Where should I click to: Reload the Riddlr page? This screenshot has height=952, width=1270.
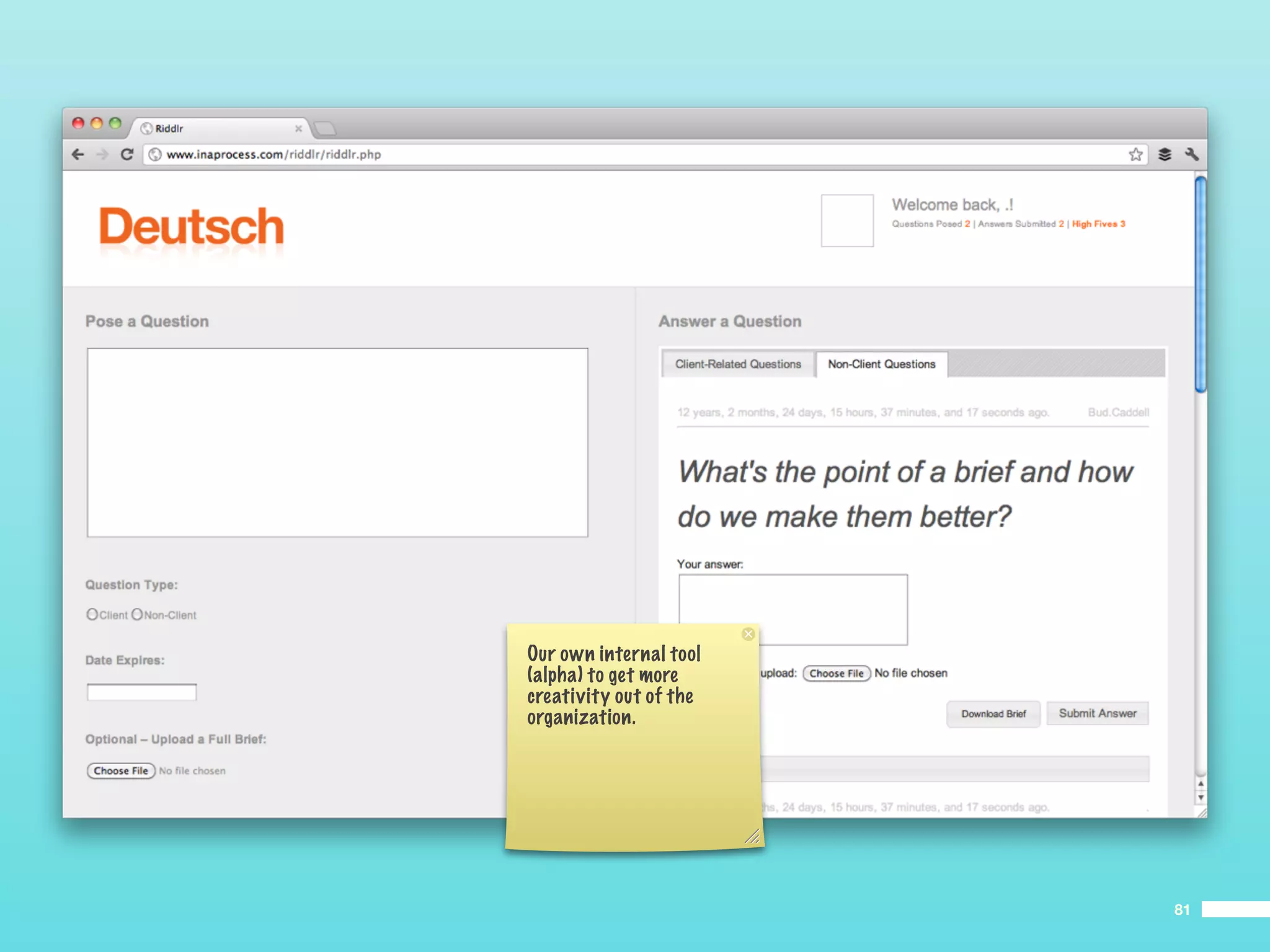point(127,154)
